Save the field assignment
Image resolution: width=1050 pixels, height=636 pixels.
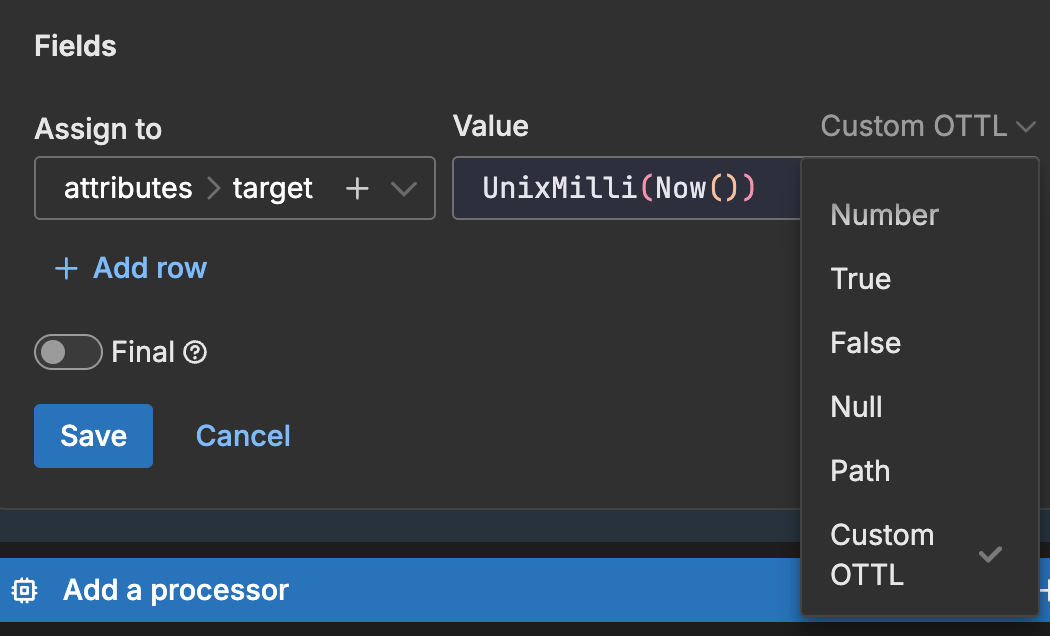coord(93,436)
